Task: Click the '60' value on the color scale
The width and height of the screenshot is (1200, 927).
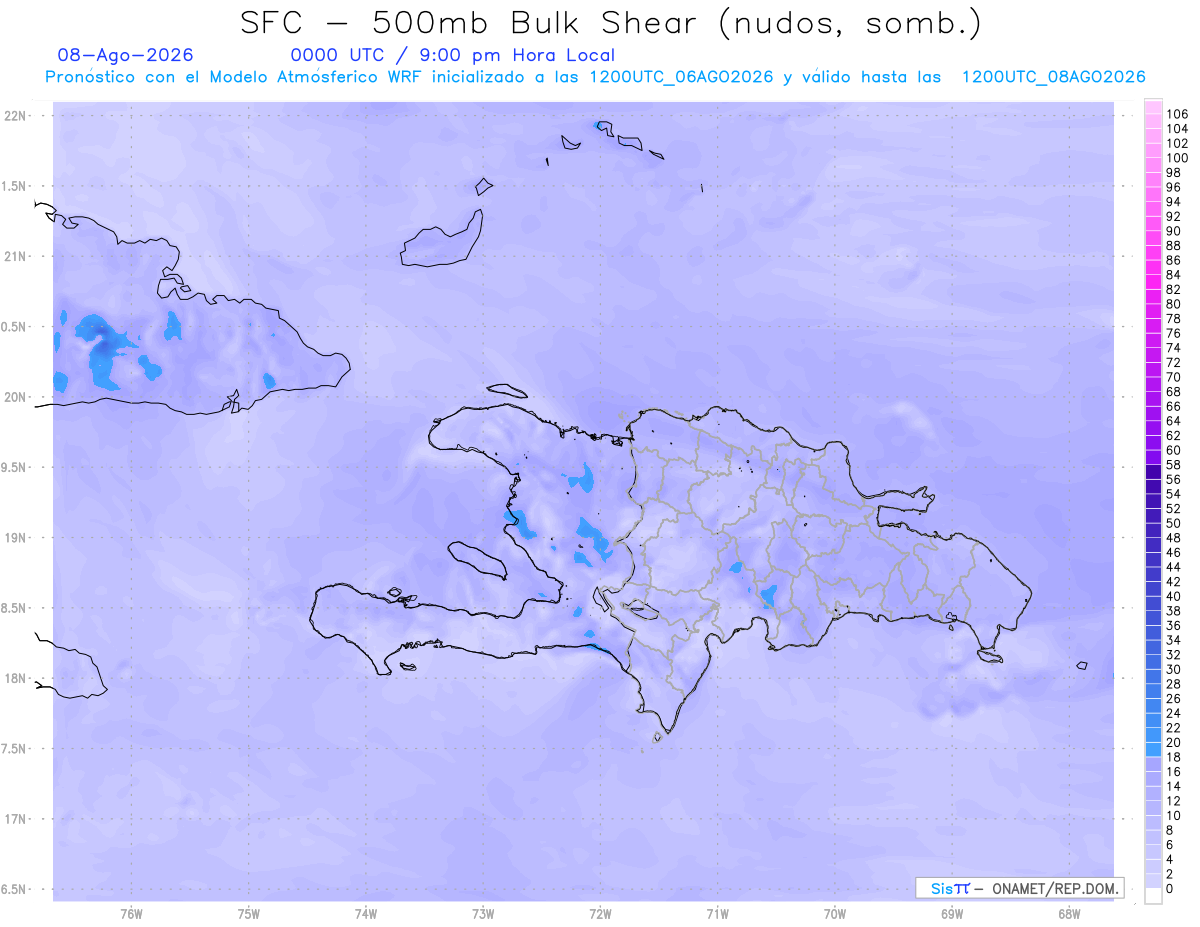Action: pyautogui.click(x=1173, y=450)
